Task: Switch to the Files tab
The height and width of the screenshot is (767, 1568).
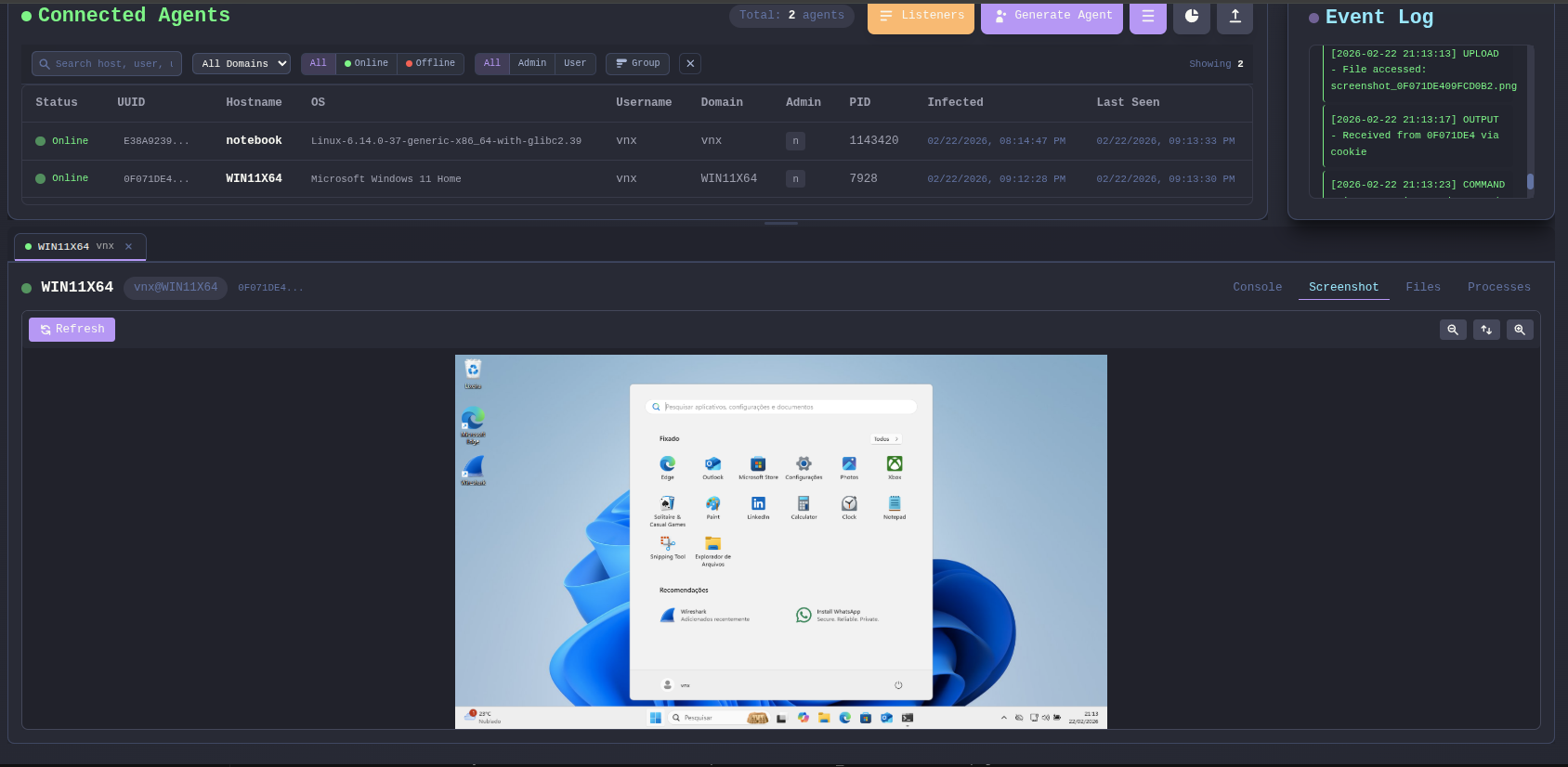Action: pyautogui.click(x=1423, y=287)
